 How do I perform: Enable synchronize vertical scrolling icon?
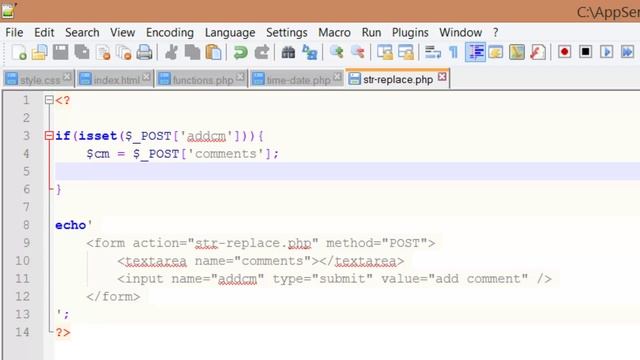384,53
